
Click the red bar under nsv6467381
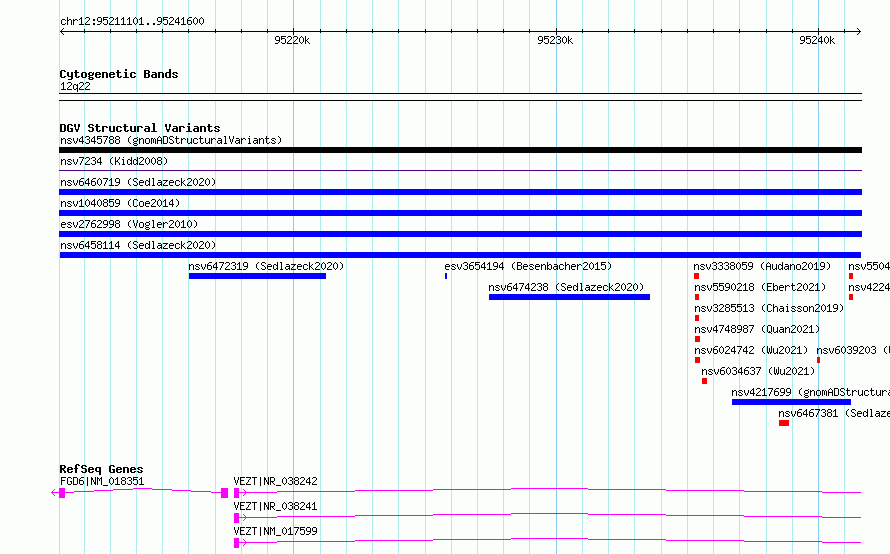784,423
